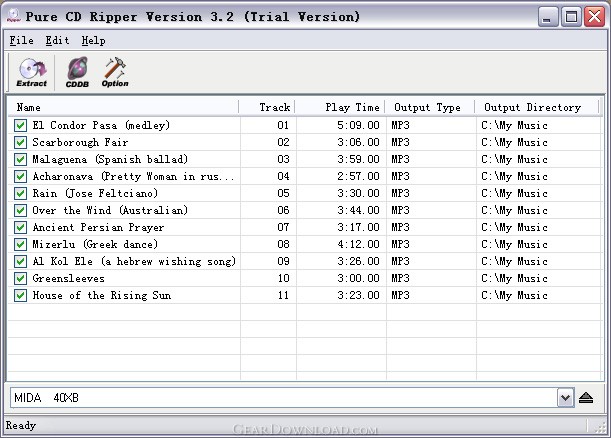Click track number 09
This screenshot has height=438, width=611.
[283, 261]
